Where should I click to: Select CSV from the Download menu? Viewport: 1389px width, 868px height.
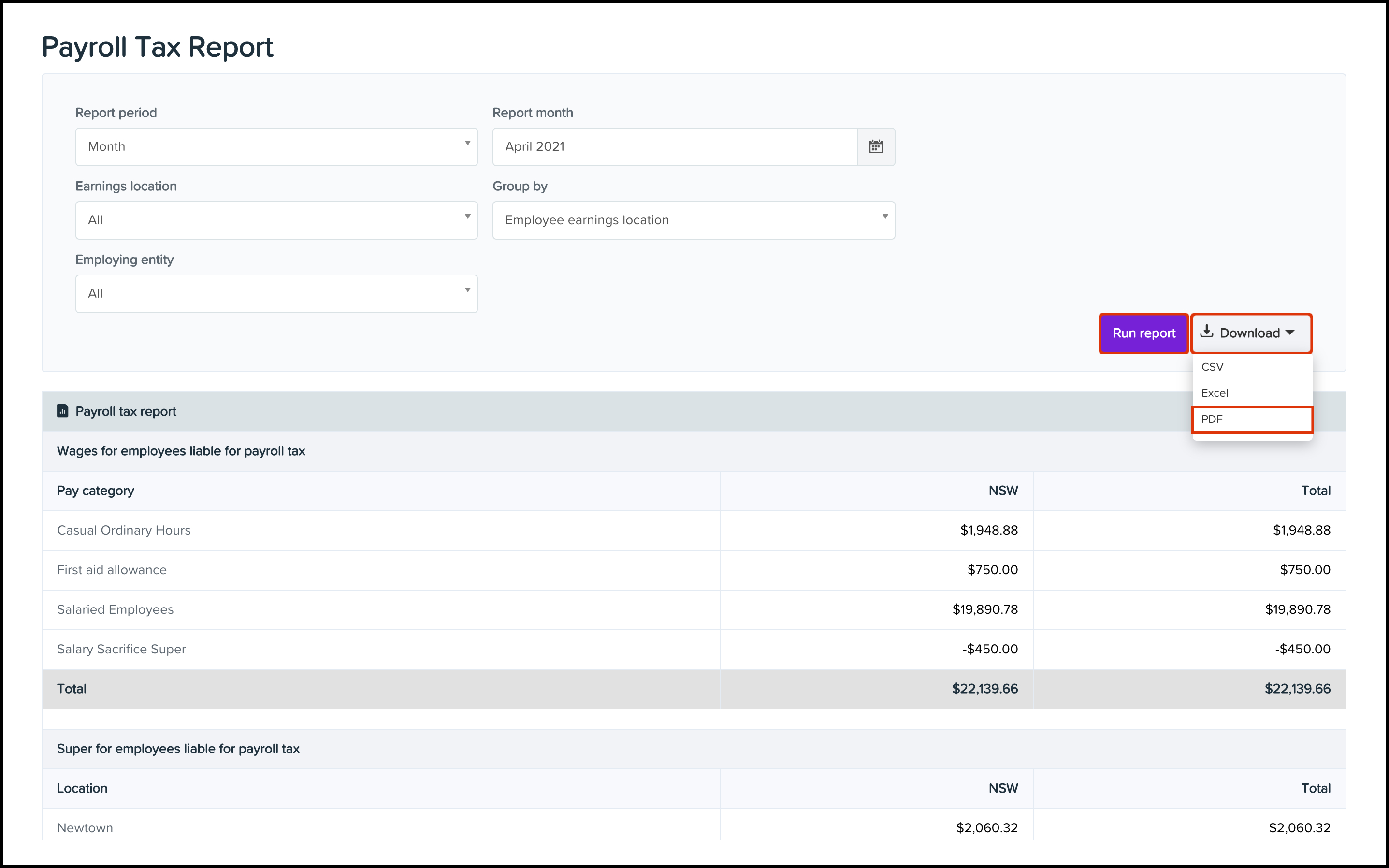pyautogui.click(x=1212, y=367)
